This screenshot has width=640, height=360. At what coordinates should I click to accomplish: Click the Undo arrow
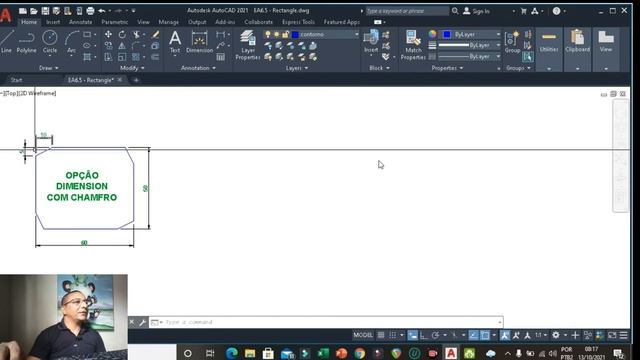[x=102, y=11]
